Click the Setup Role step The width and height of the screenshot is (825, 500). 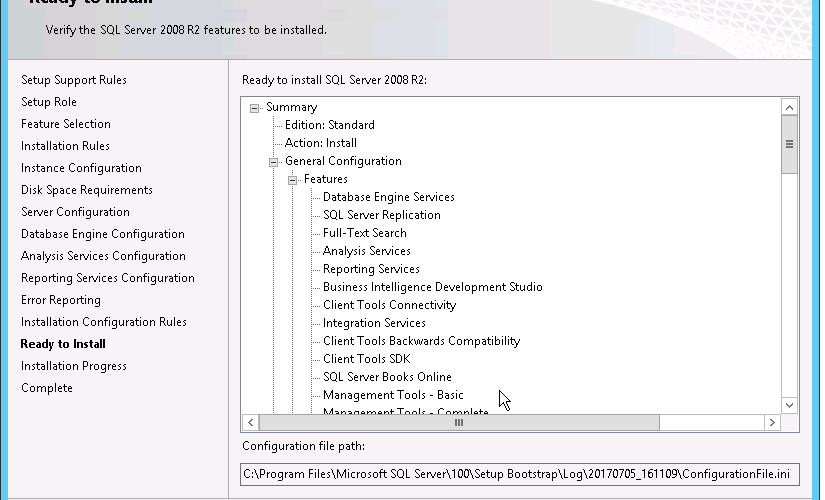[48, 102]
